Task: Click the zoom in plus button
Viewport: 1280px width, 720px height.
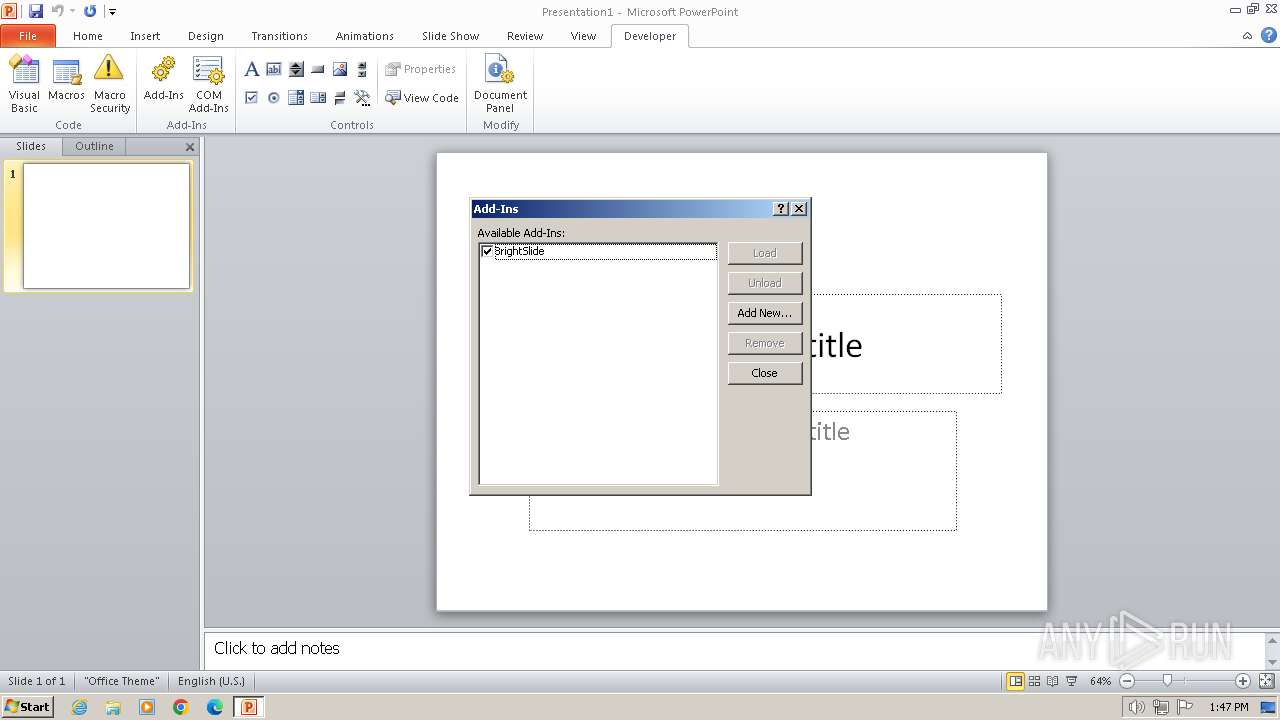Action: click(1243, 681)
